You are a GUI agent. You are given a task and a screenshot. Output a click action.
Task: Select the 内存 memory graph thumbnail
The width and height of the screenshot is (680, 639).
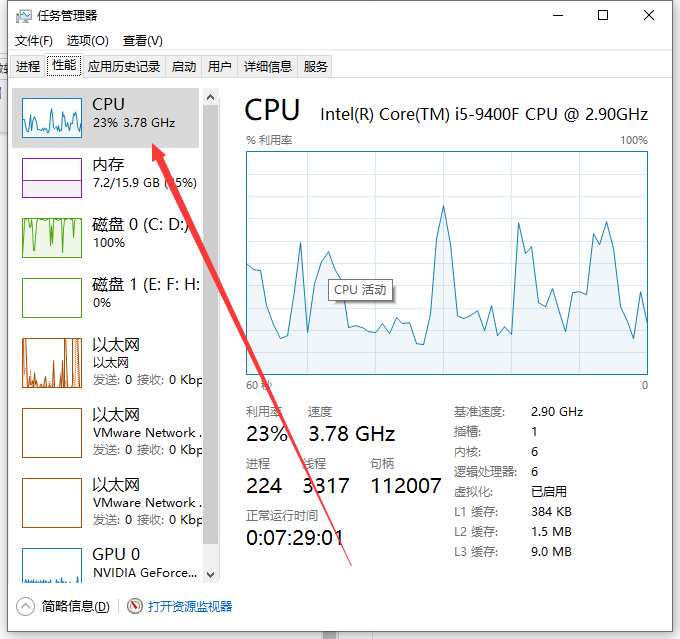[x=52, y=177]
